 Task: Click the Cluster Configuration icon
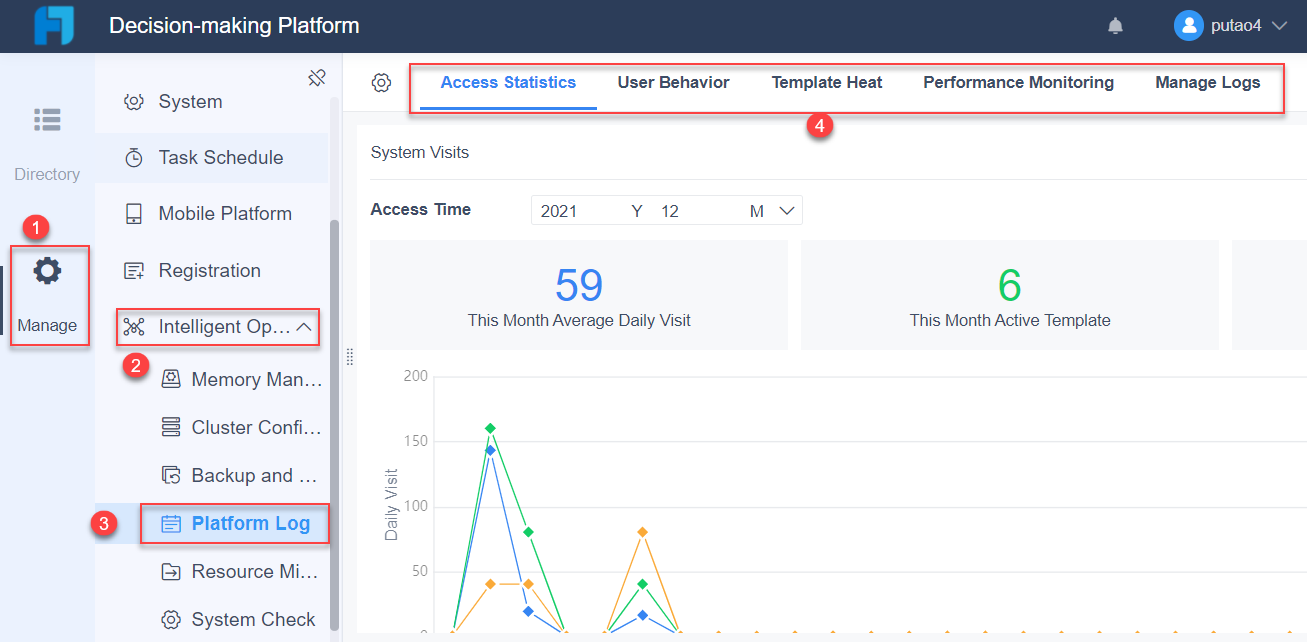click(x=171, y=427)
